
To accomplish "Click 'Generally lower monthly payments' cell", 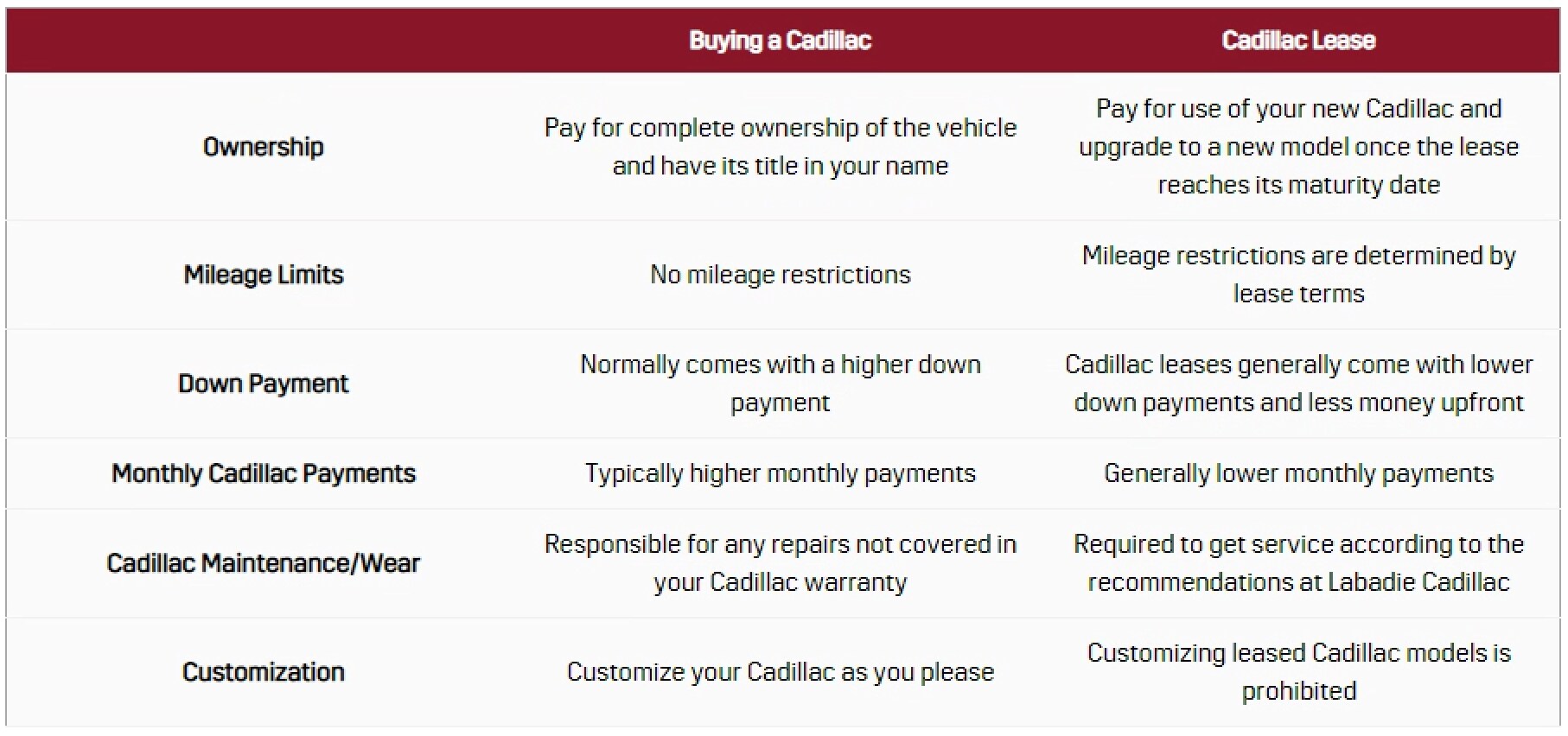I will point(1298,473).
